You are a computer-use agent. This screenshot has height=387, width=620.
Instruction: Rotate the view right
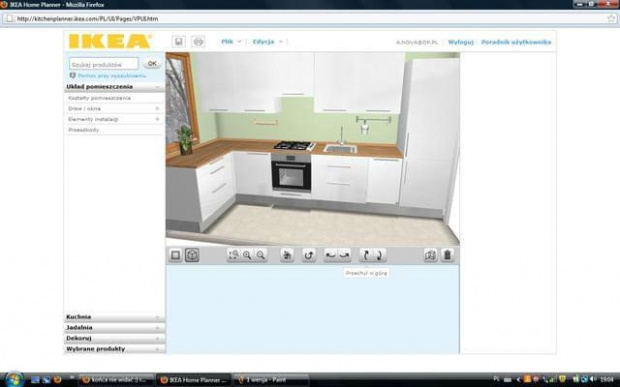[x=344, y=255]
